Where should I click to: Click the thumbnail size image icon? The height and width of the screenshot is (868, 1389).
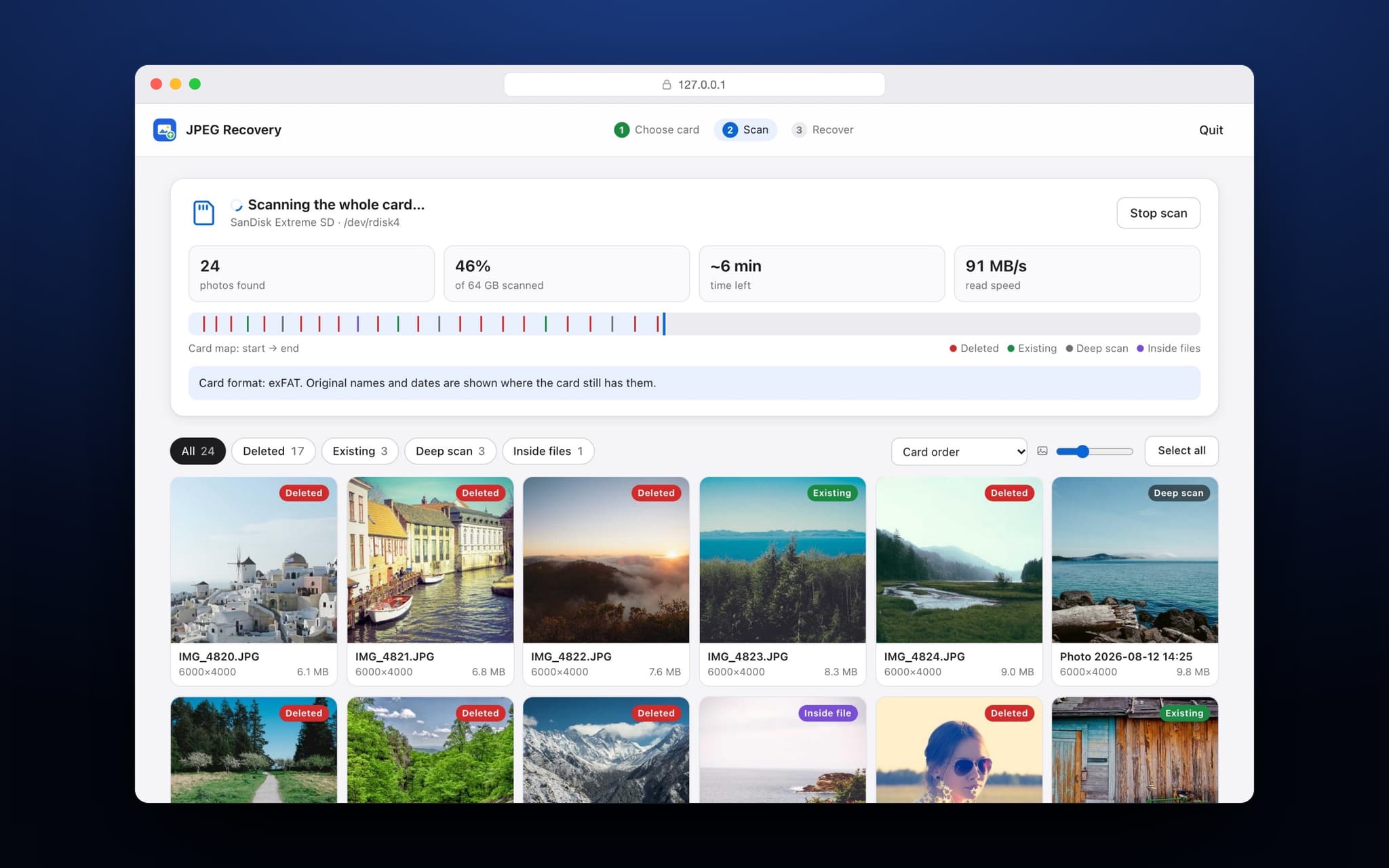pyautogui.click(x=1042, y=451)
